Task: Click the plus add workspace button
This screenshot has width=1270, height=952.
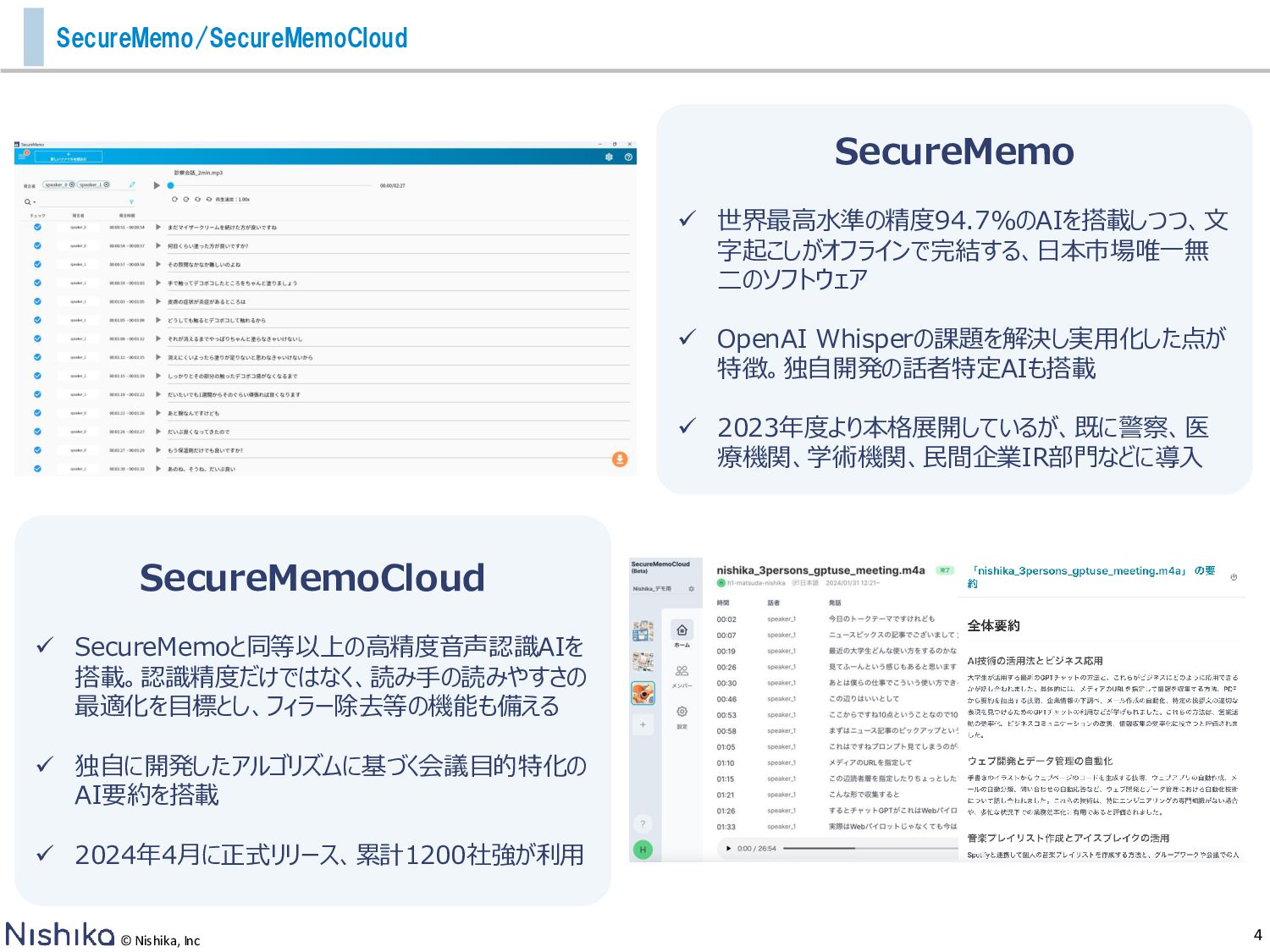Action: click(x=643, y=724)
